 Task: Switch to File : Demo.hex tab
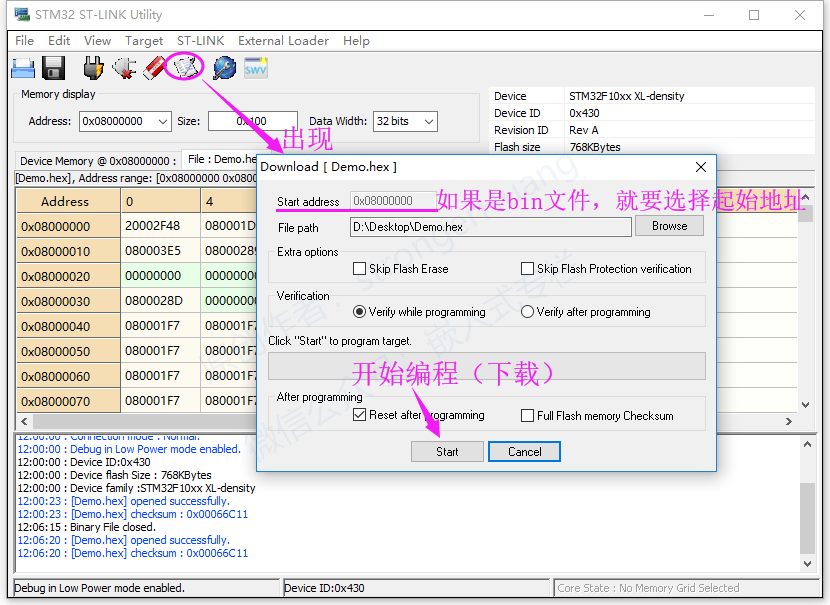click(x=221, y=159)
